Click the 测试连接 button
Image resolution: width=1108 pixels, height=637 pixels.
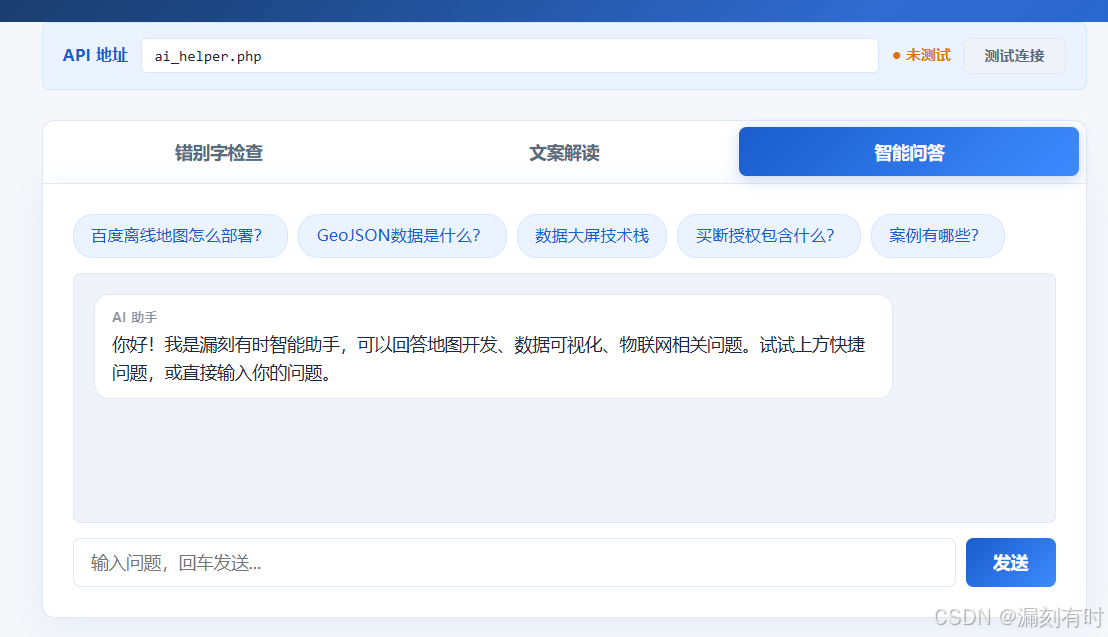[1014, 56]
